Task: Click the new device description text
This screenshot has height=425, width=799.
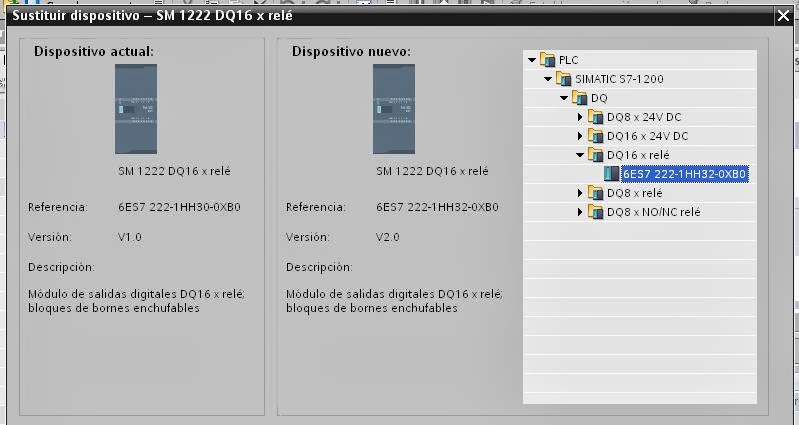Action: [394, 301]
